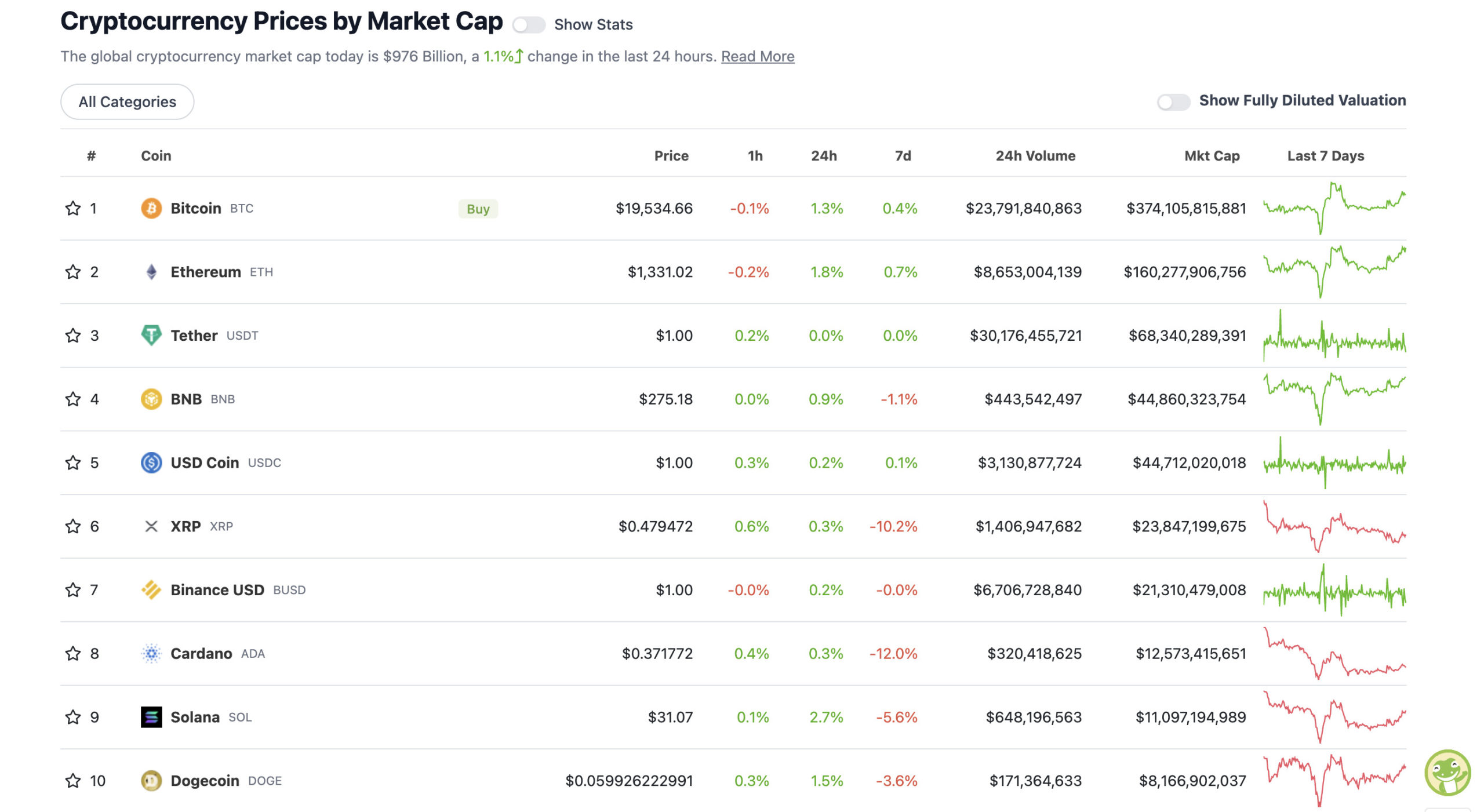Star Dogecoin as a favorite
The width and height of the screenshot is (1484, 812).
coord(72,781)
